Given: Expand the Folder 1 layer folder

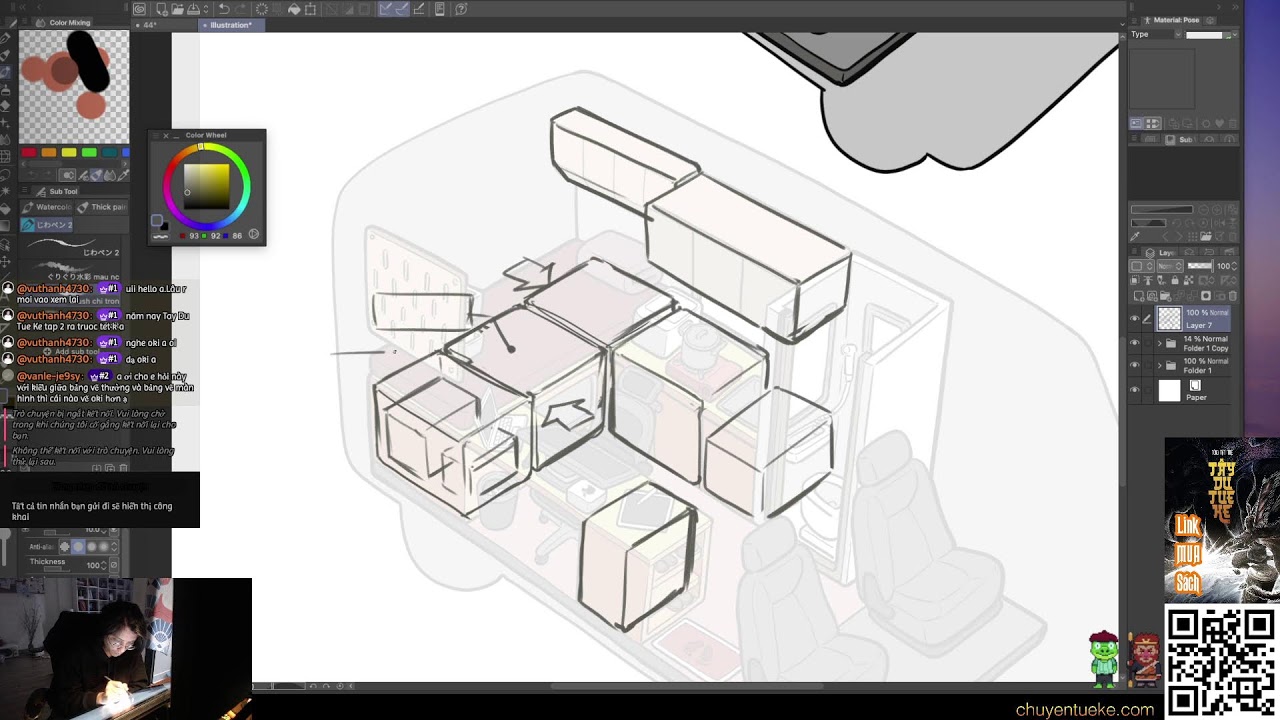Looking at the screenshot, I should coord(1160,365).
